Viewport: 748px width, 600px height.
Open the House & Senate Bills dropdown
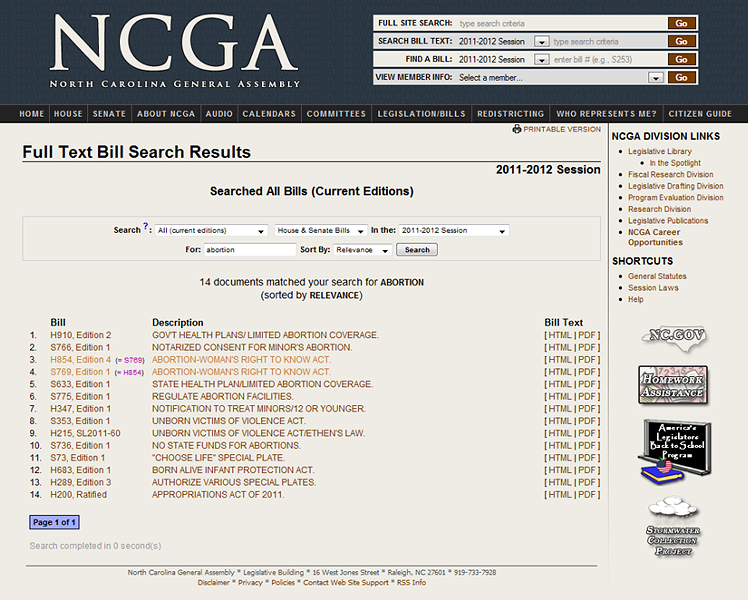pos(321,230)
